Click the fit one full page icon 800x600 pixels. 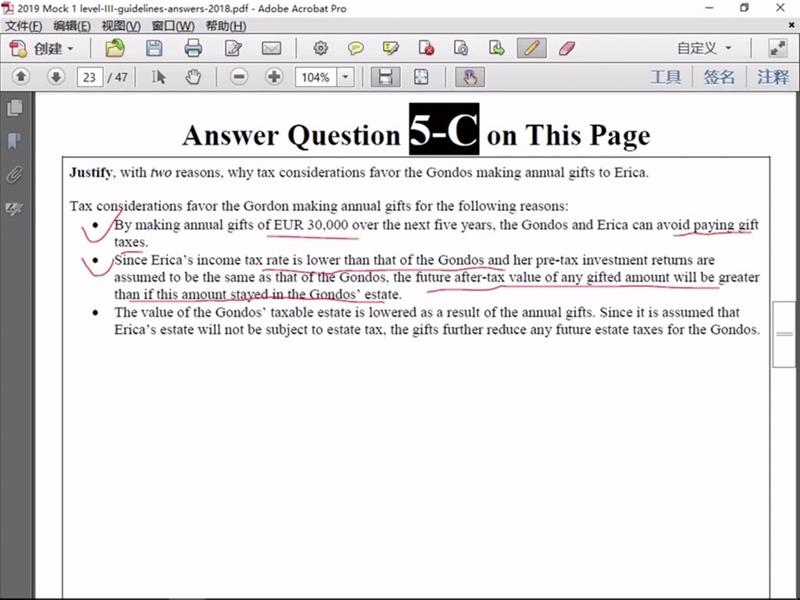pyautogui.click(x=421, y=77)
